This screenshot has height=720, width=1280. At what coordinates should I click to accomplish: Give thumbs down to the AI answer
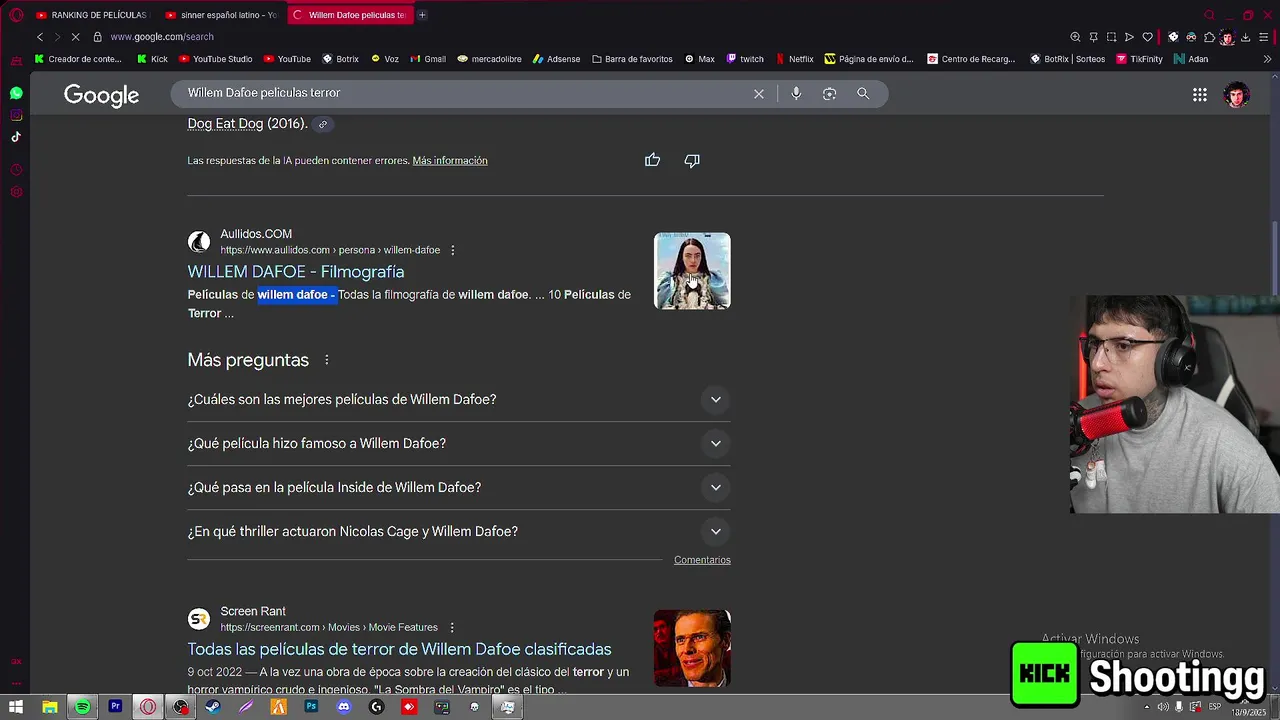tap(692, 160)
